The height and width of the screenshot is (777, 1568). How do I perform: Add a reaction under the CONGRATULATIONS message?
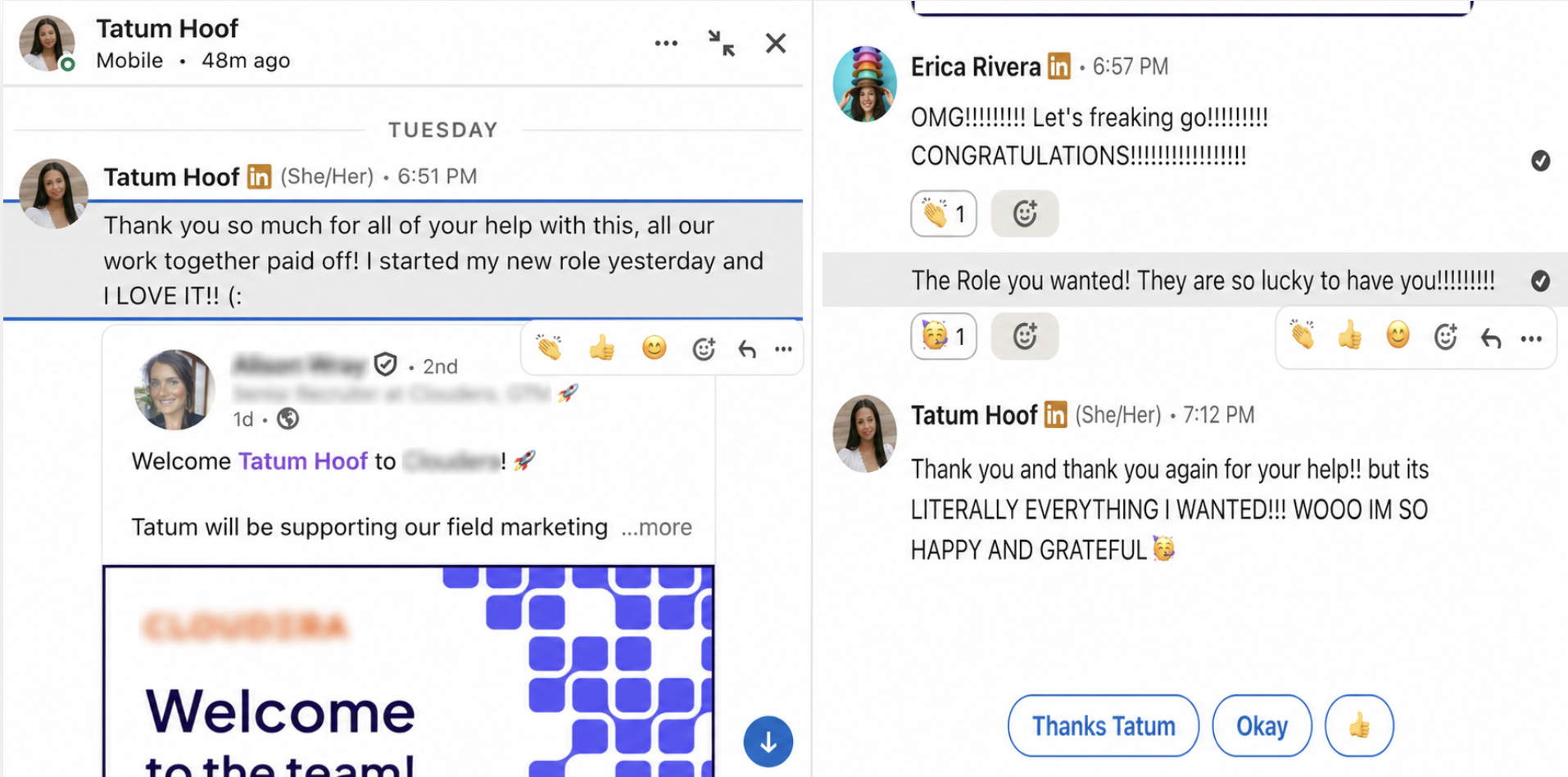pos(1025,214)
